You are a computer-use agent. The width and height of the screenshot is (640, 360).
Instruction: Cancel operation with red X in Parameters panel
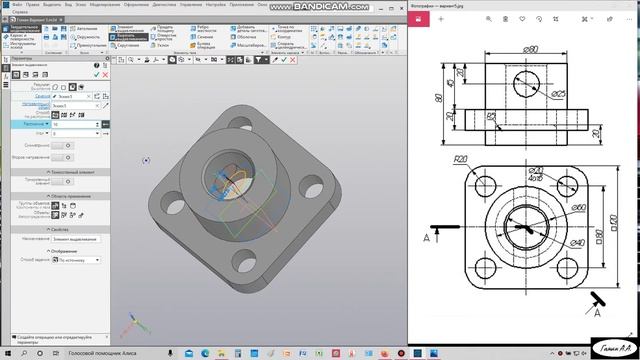[x=105, y=75]
